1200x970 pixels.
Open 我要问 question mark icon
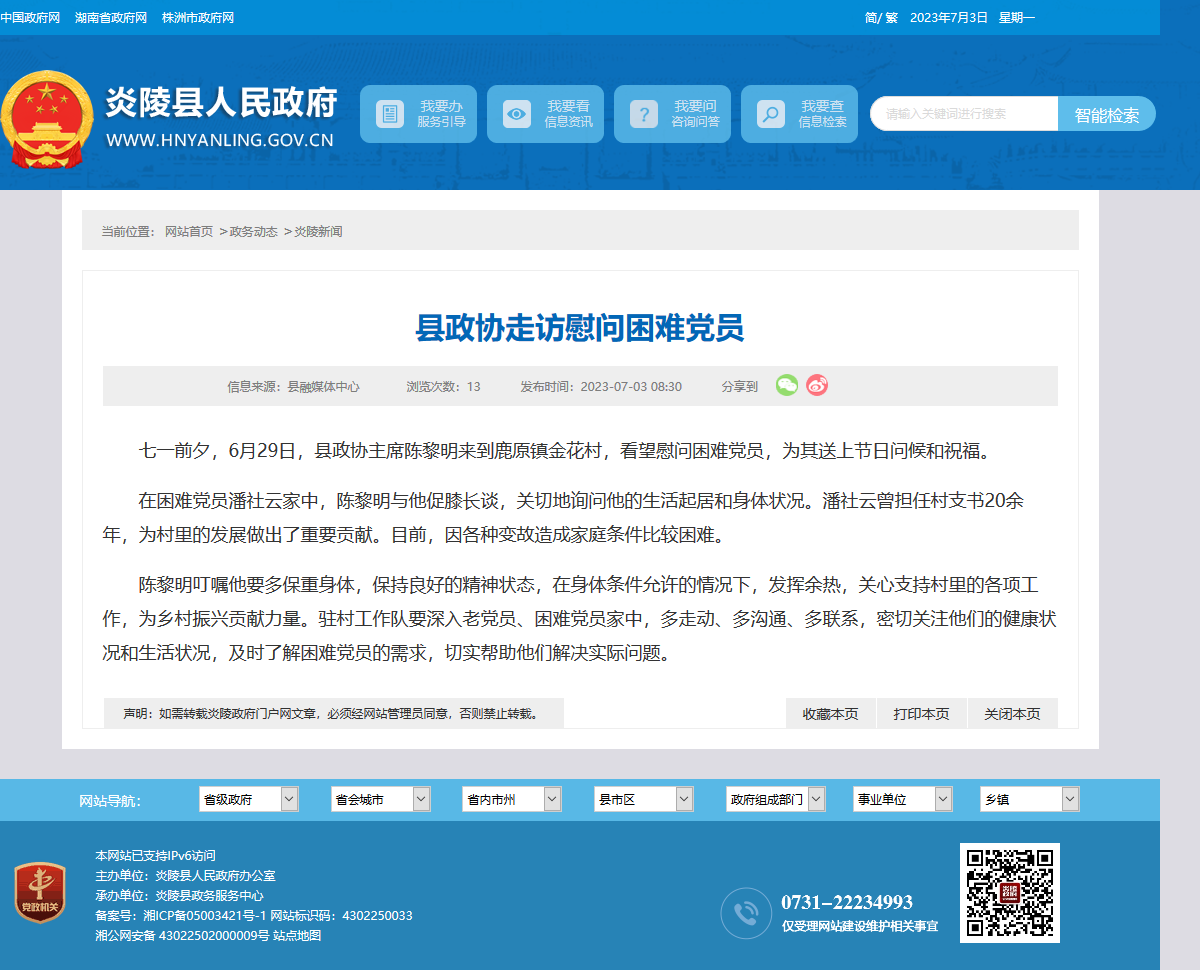tap(644, 114)
